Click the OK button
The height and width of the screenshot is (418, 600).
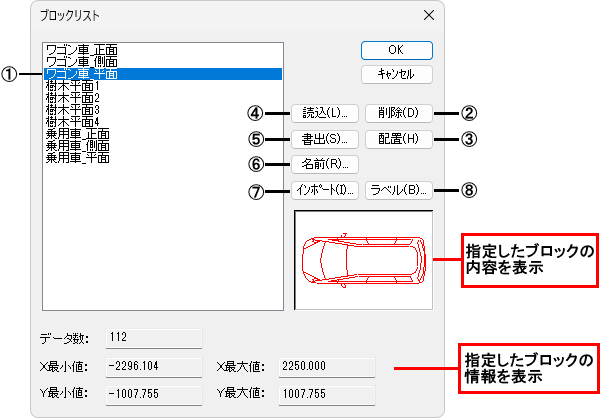pos(397,50)
